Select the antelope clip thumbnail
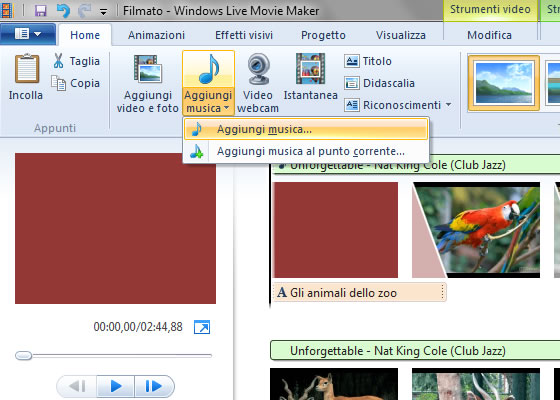560x400 pixels. [334, 384]
